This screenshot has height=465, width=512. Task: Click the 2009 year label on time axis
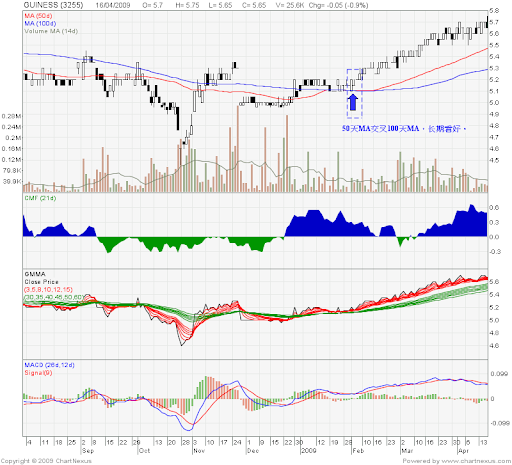point(308,451)
